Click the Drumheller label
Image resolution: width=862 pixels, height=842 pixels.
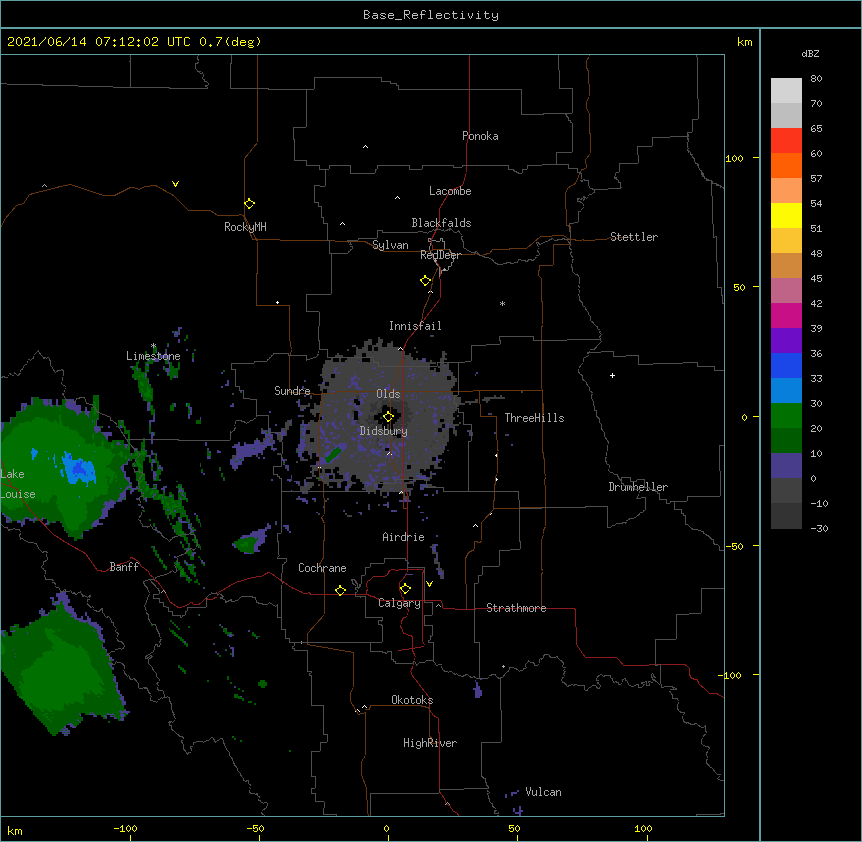(x=638, y=487)
